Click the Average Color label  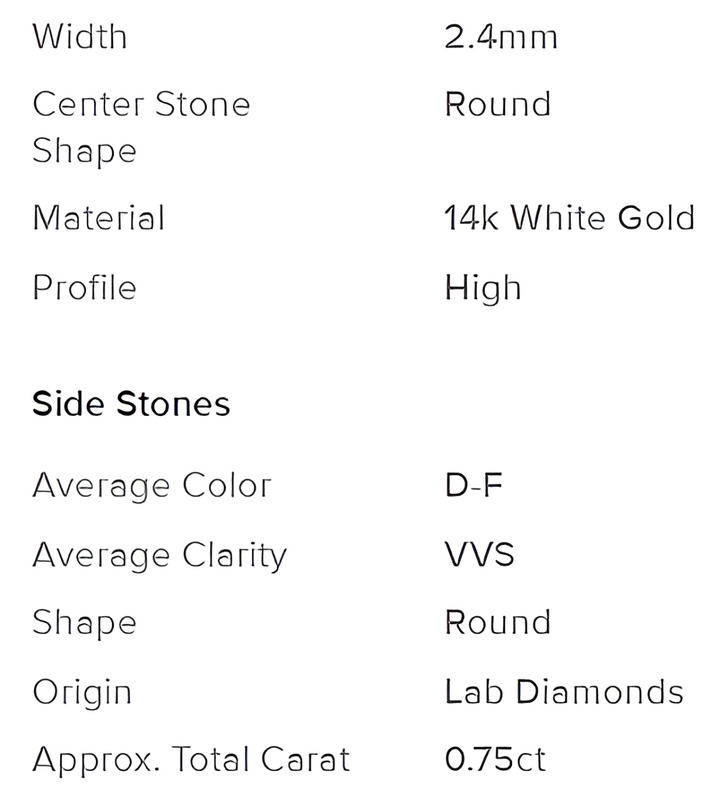point(151,486)
